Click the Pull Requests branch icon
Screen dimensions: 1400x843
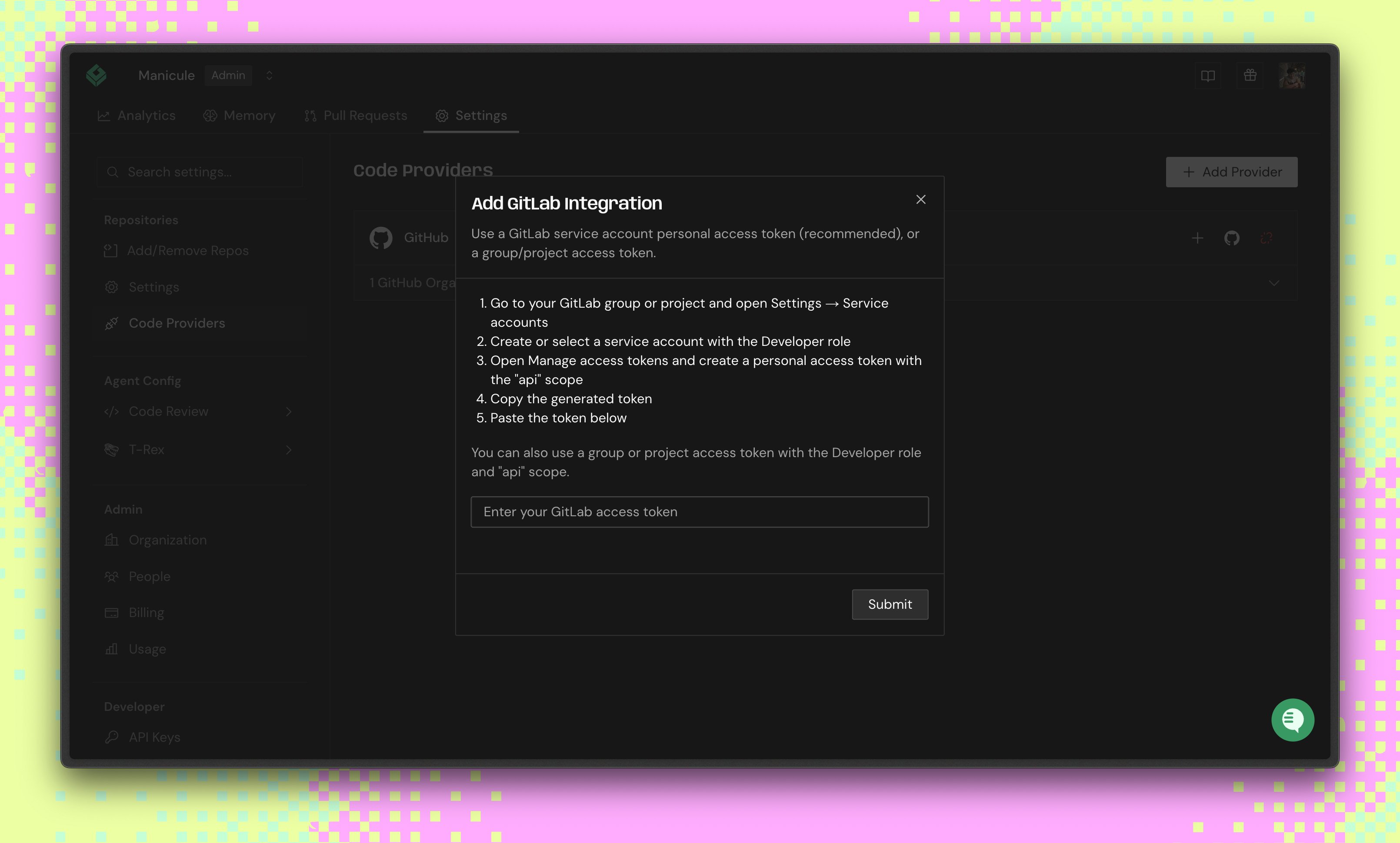pyautogui.click(x=310, y=116)
